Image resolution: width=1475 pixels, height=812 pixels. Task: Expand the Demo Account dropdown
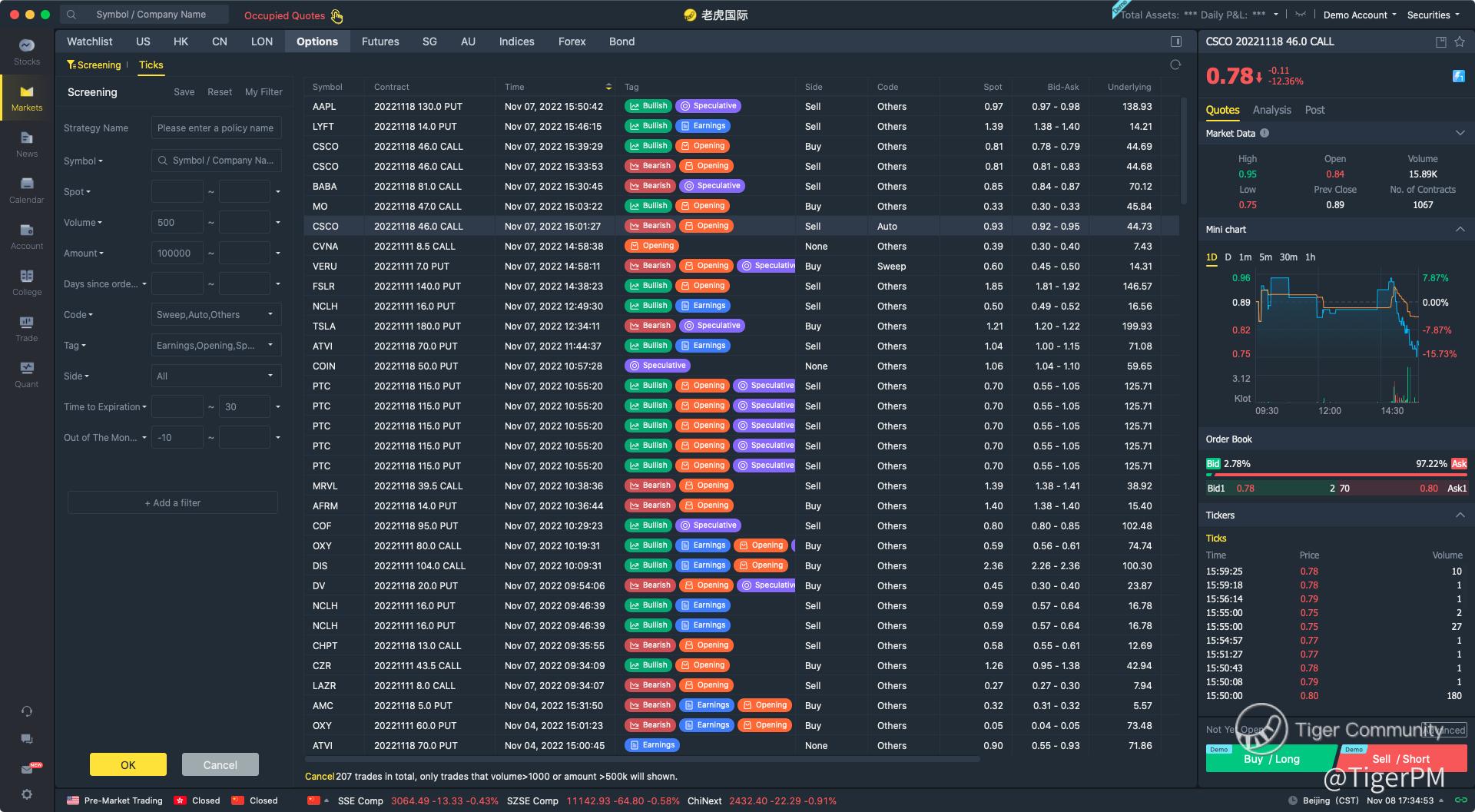click(1359, 15)
